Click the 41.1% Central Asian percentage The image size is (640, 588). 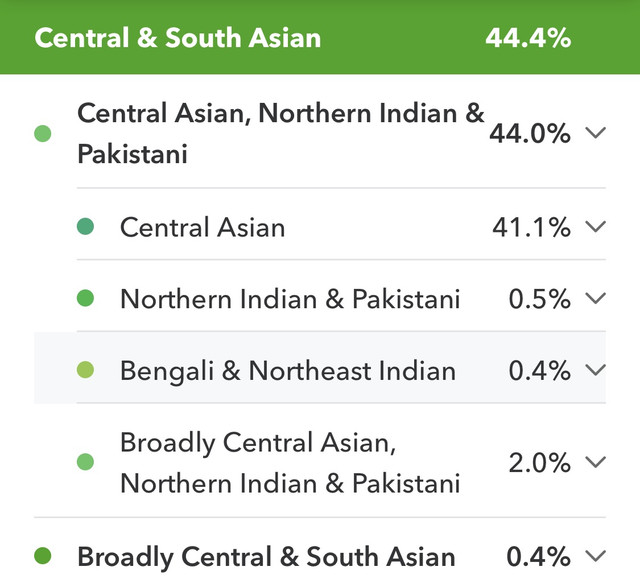(530, 227)
